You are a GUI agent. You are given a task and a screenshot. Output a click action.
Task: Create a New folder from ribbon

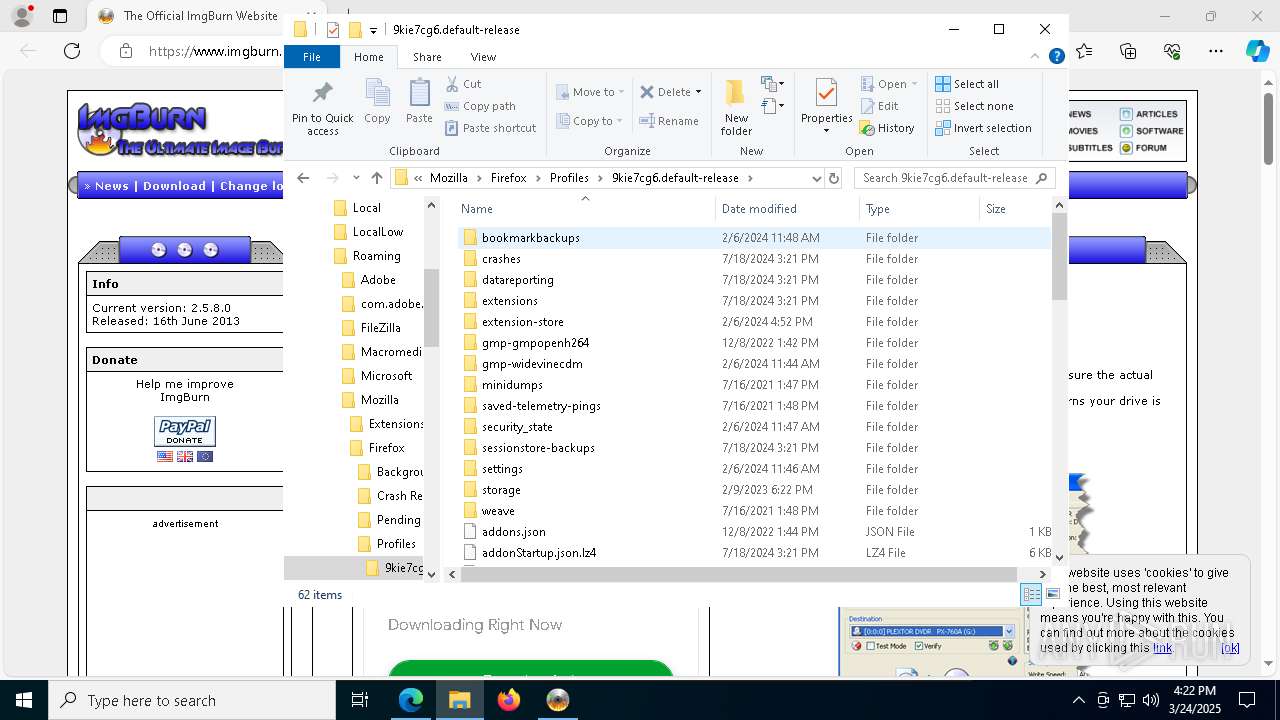click(x=736, y=107)
